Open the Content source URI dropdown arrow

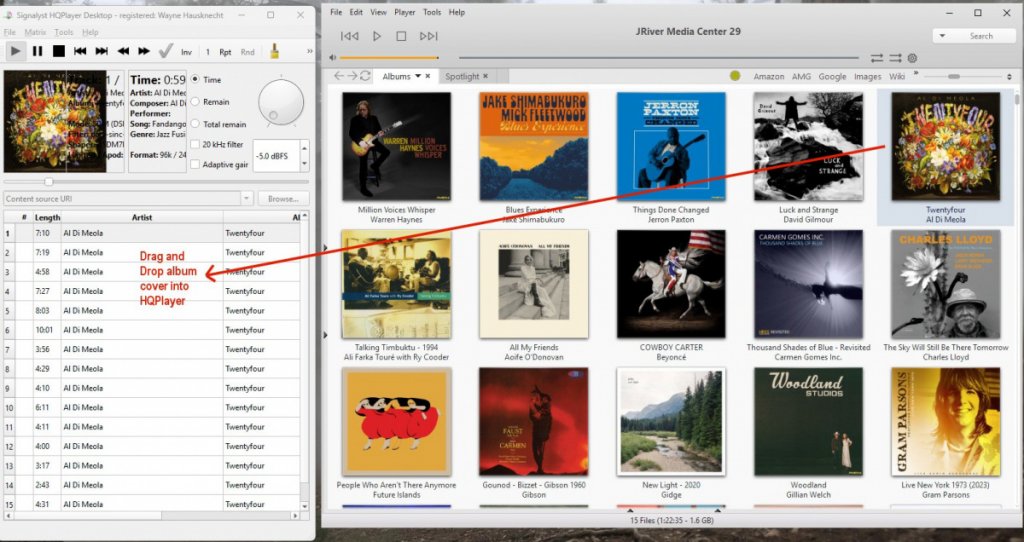247,199
